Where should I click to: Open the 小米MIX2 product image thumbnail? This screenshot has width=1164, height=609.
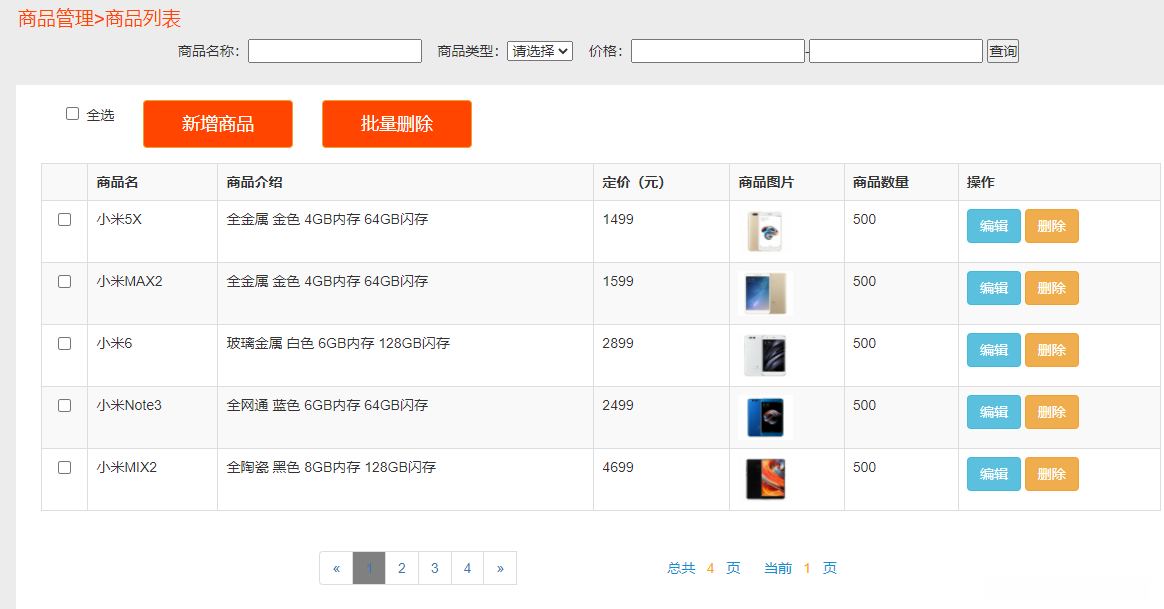[765, 479]
